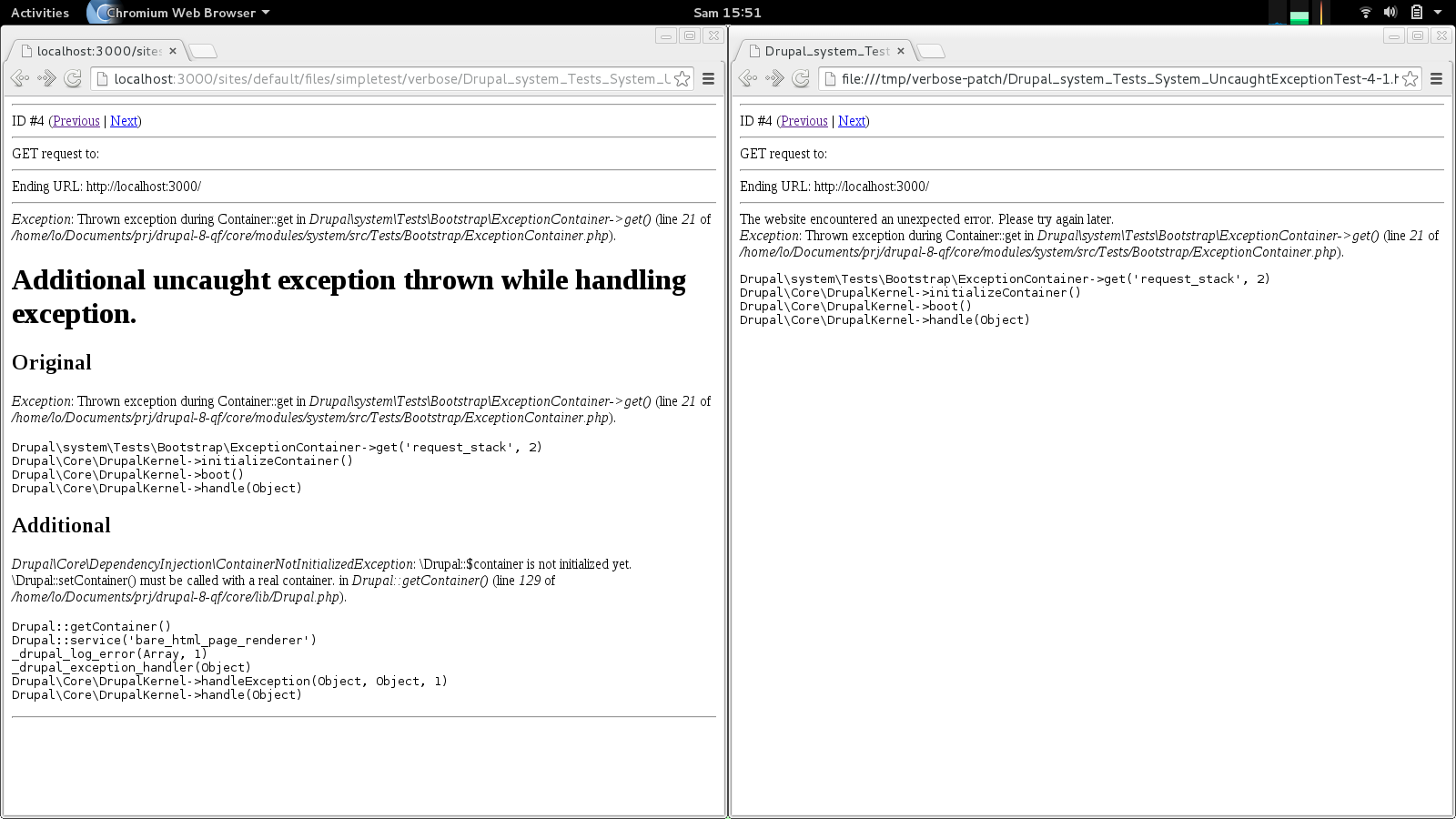Click '_drupal_log_error(Array, 1)' trace line

point(109,653)
